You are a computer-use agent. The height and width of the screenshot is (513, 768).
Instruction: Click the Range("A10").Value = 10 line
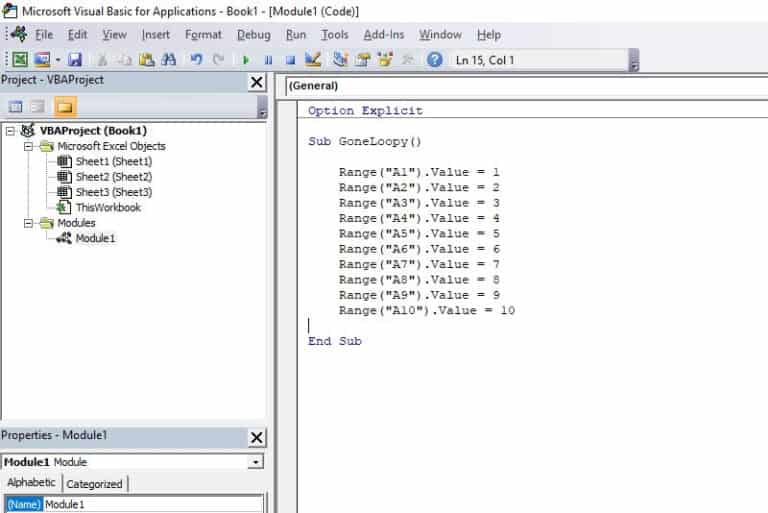coord(427,311)
